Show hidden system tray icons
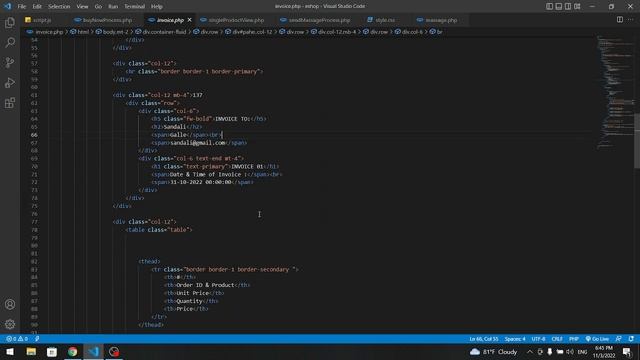Viewport: 640px width, 360px height. (x=529, y=352)
